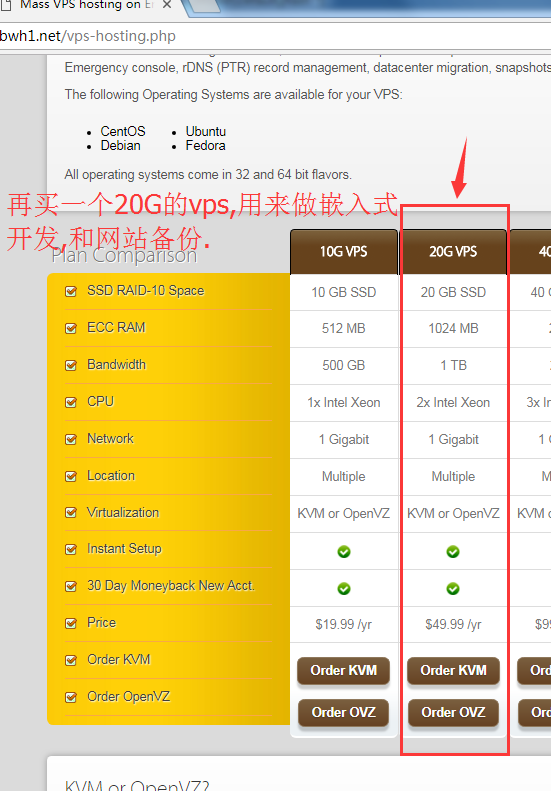Click green Moneyback tick for 20G VPS
551x791 pixels.
[x=453, y=589]
